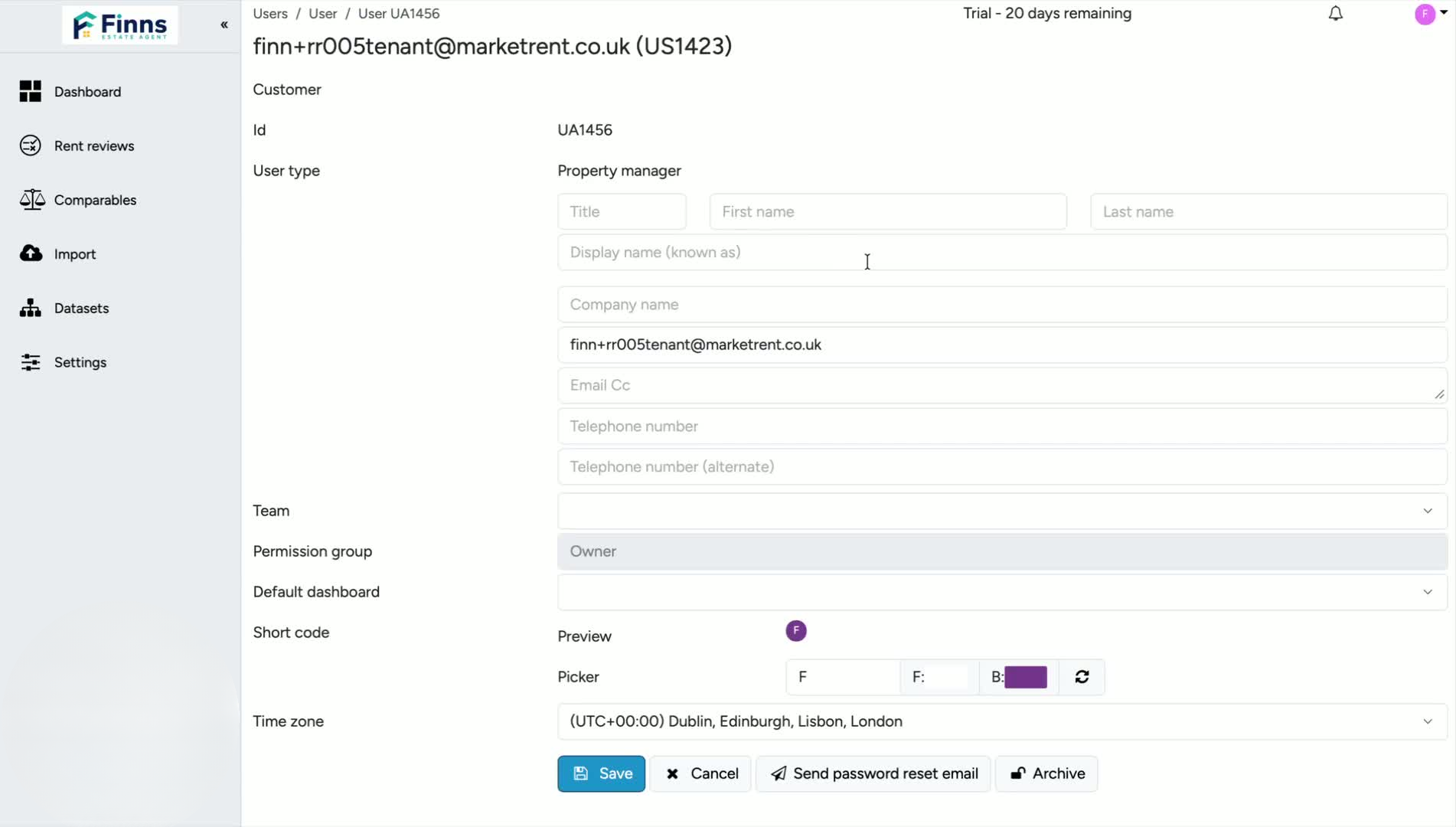Regenerate short code with refresh icon
Screen dimensions: 1456x827
1082,677
